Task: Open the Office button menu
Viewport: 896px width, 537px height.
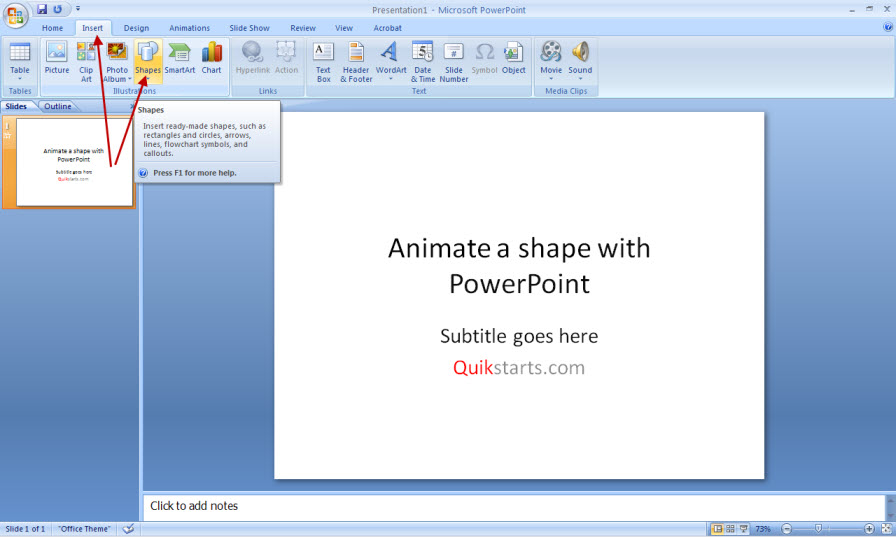Action: [x=15, y=15]
